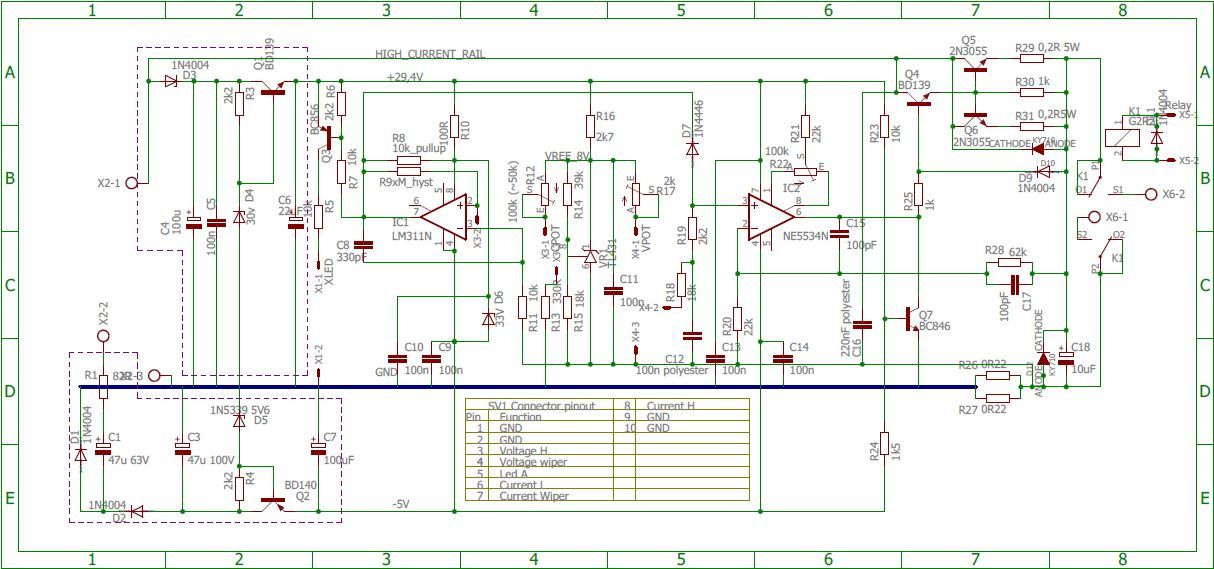This screenshot has width=1214, height=569.
Task: Click the thick blue ground bus line
Action: click(526, 387)
